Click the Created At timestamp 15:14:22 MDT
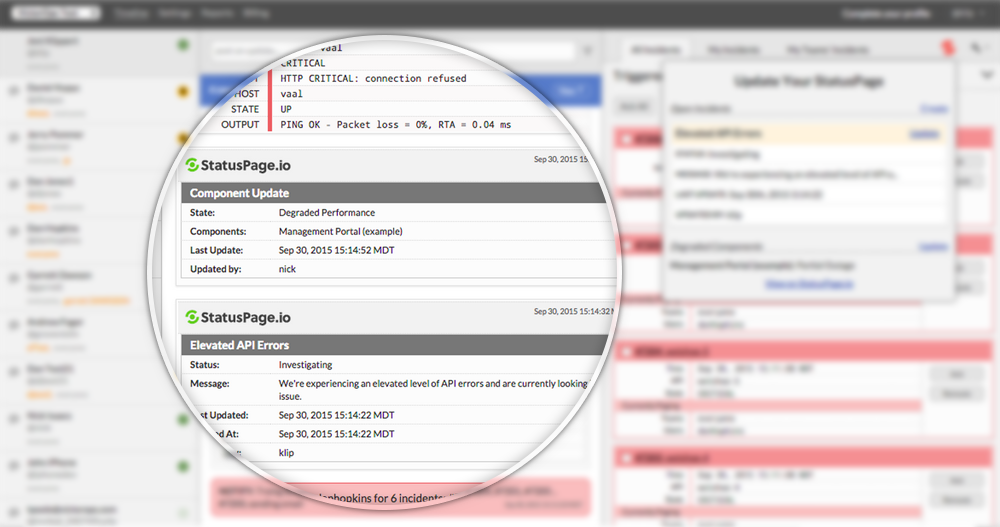The width and height of the screenshot is (1000, 527). [336, 434]
